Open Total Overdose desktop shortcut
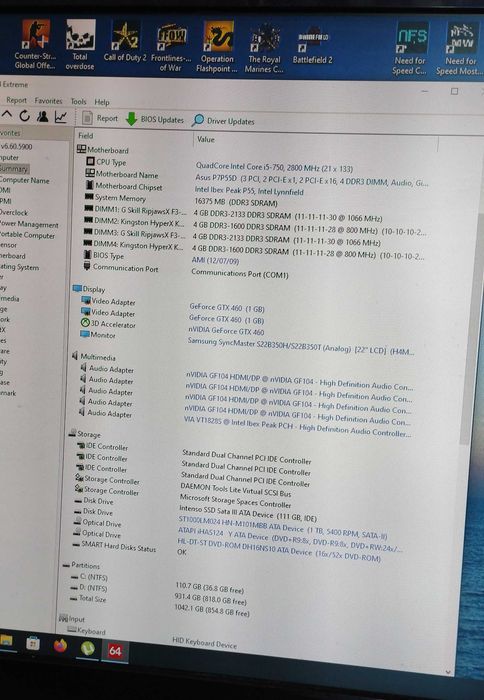 [x=80, y=45]
